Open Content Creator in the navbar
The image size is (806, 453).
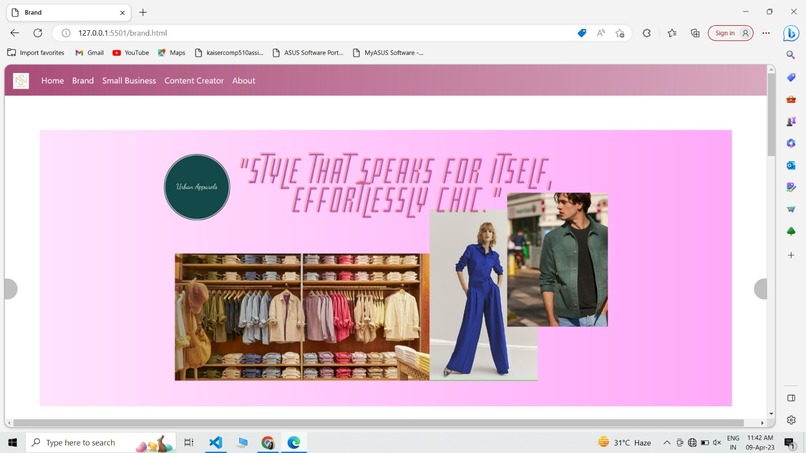click(x=194, y=81)
